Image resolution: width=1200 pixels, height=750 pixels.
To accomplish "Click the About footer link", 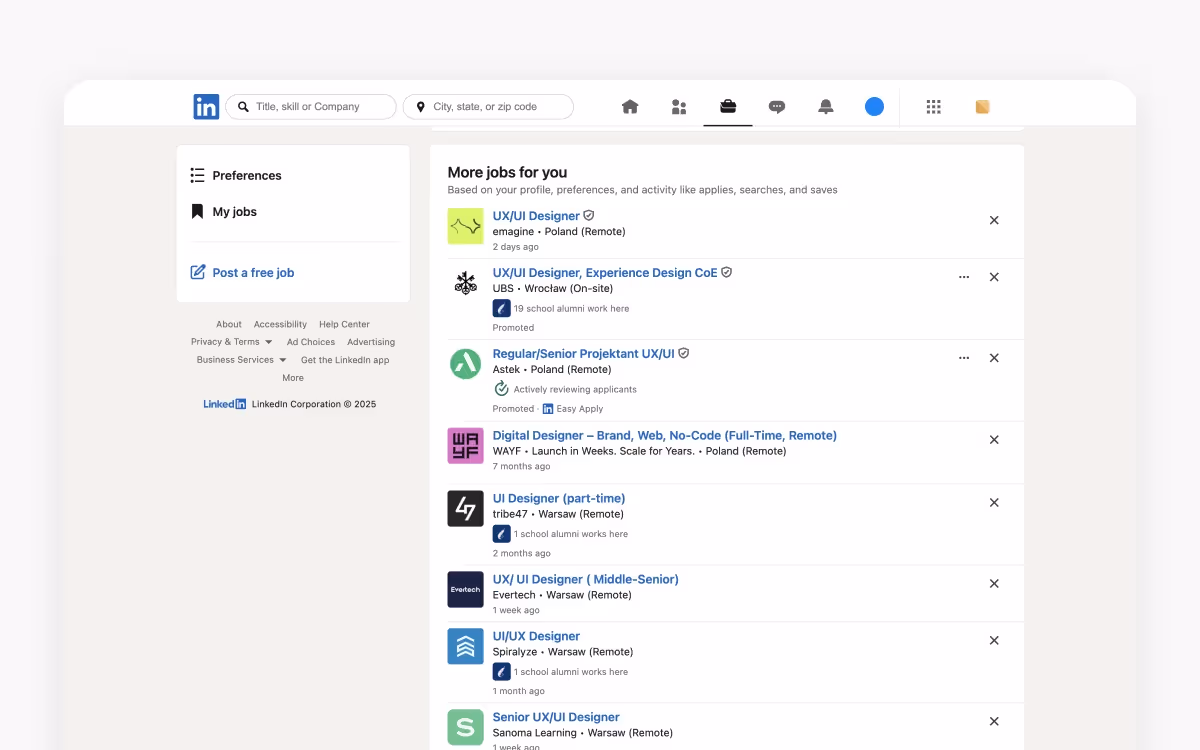I will [229, 324].
